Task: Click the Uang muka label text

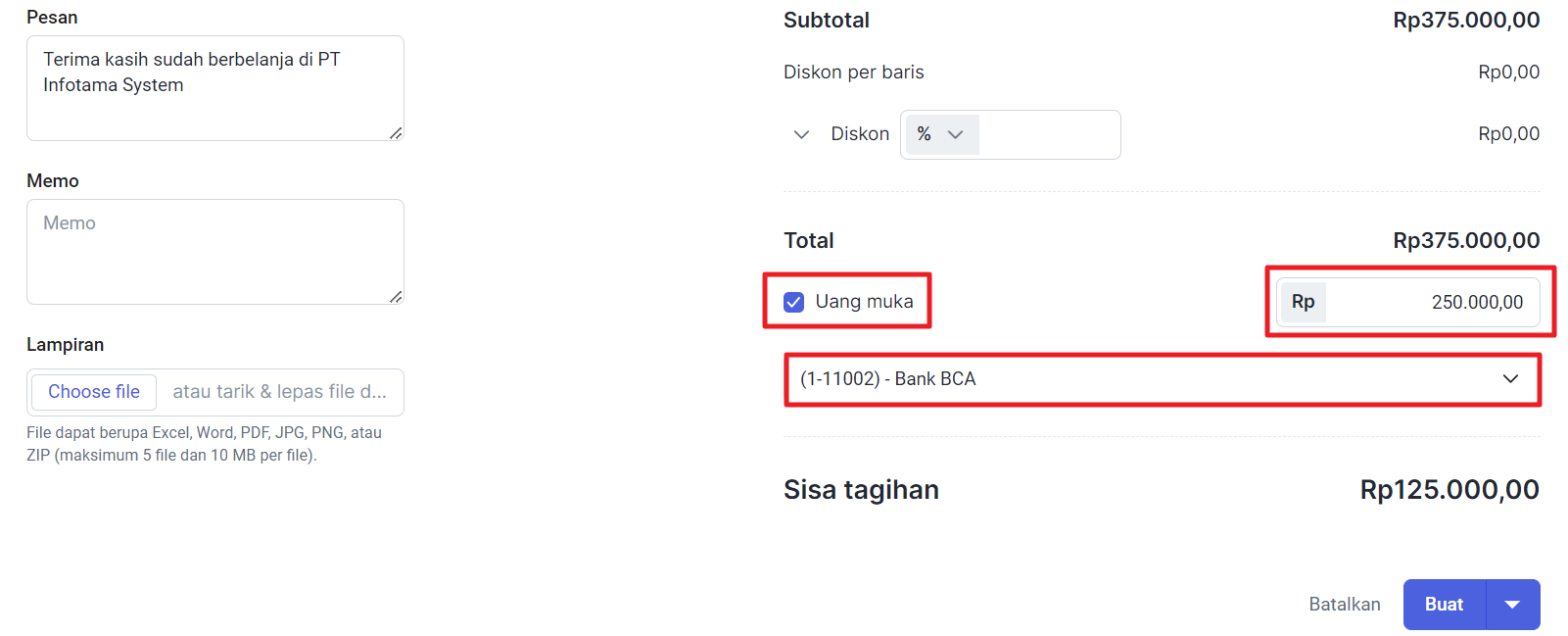Action: point(864,302)
